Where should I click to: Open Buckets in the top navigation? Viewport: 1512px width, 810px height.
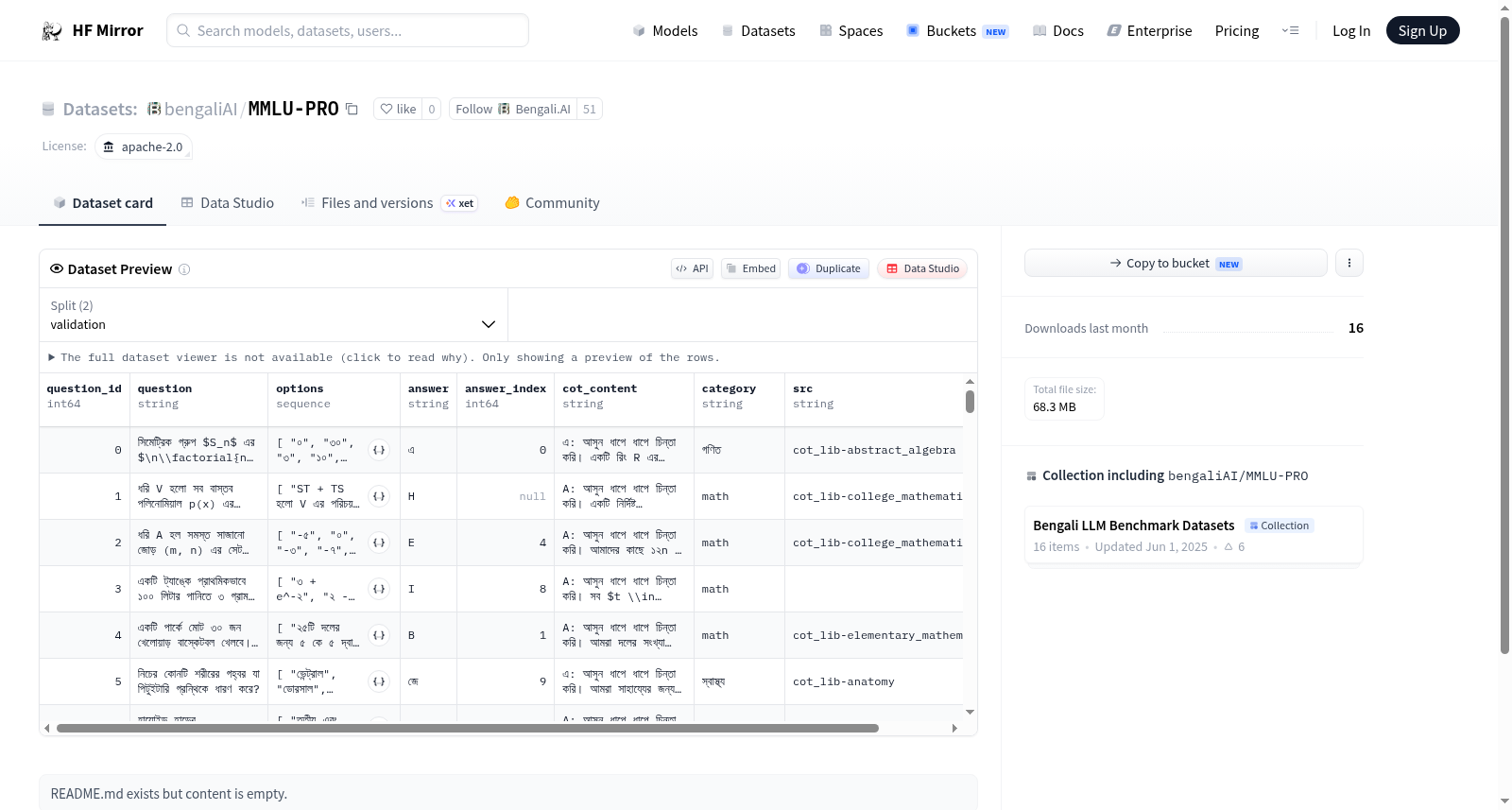[x=957, y=31]
